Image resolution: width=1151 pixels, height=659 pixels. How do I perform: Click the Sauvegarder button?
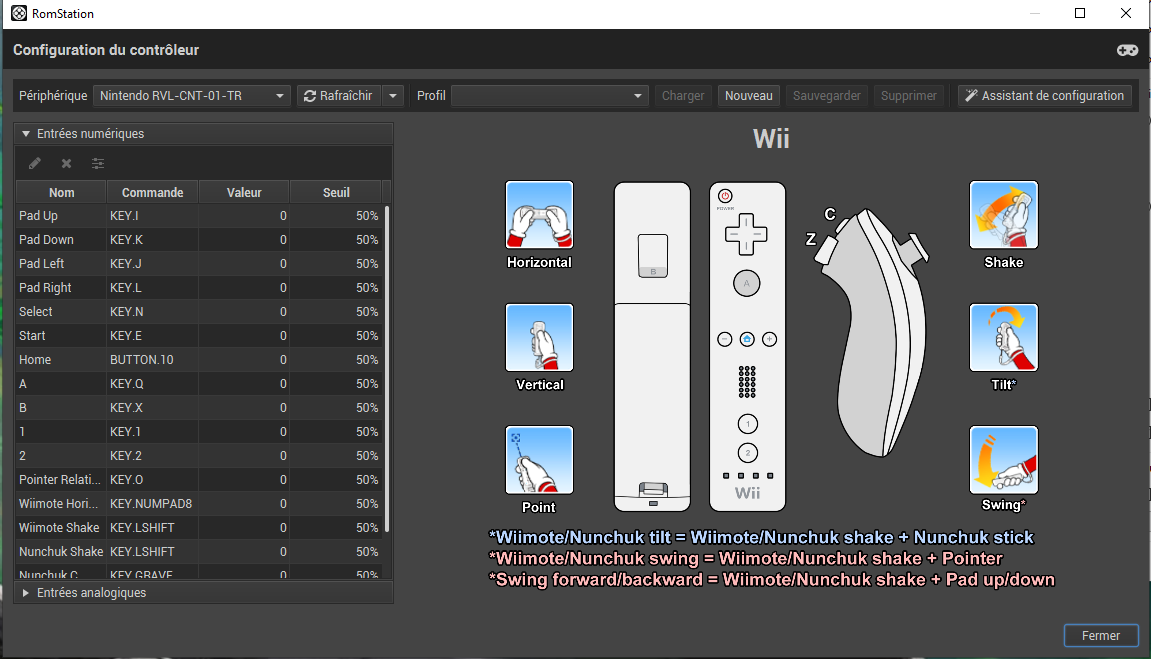[827, 95]
